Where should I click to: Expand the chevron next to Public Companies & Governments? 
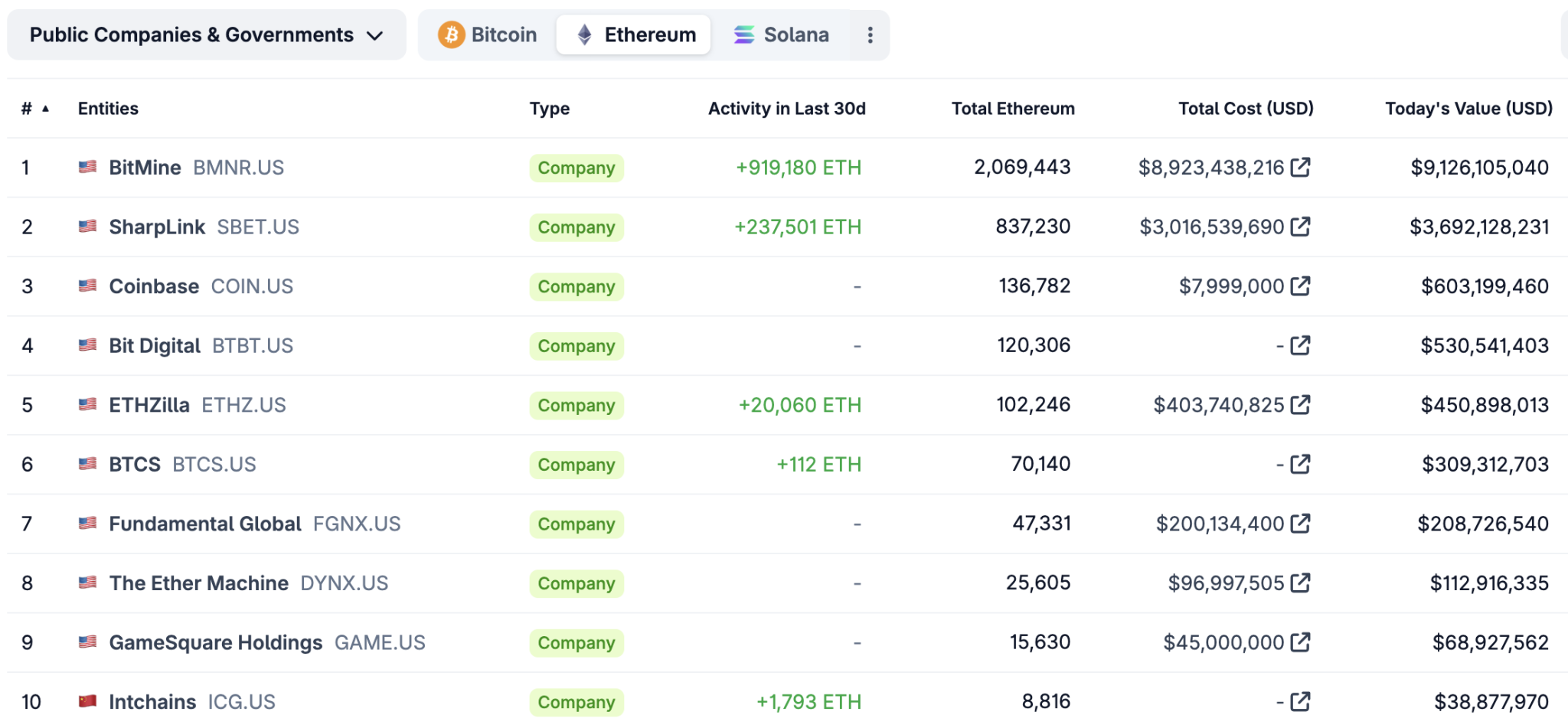point(375,34)
